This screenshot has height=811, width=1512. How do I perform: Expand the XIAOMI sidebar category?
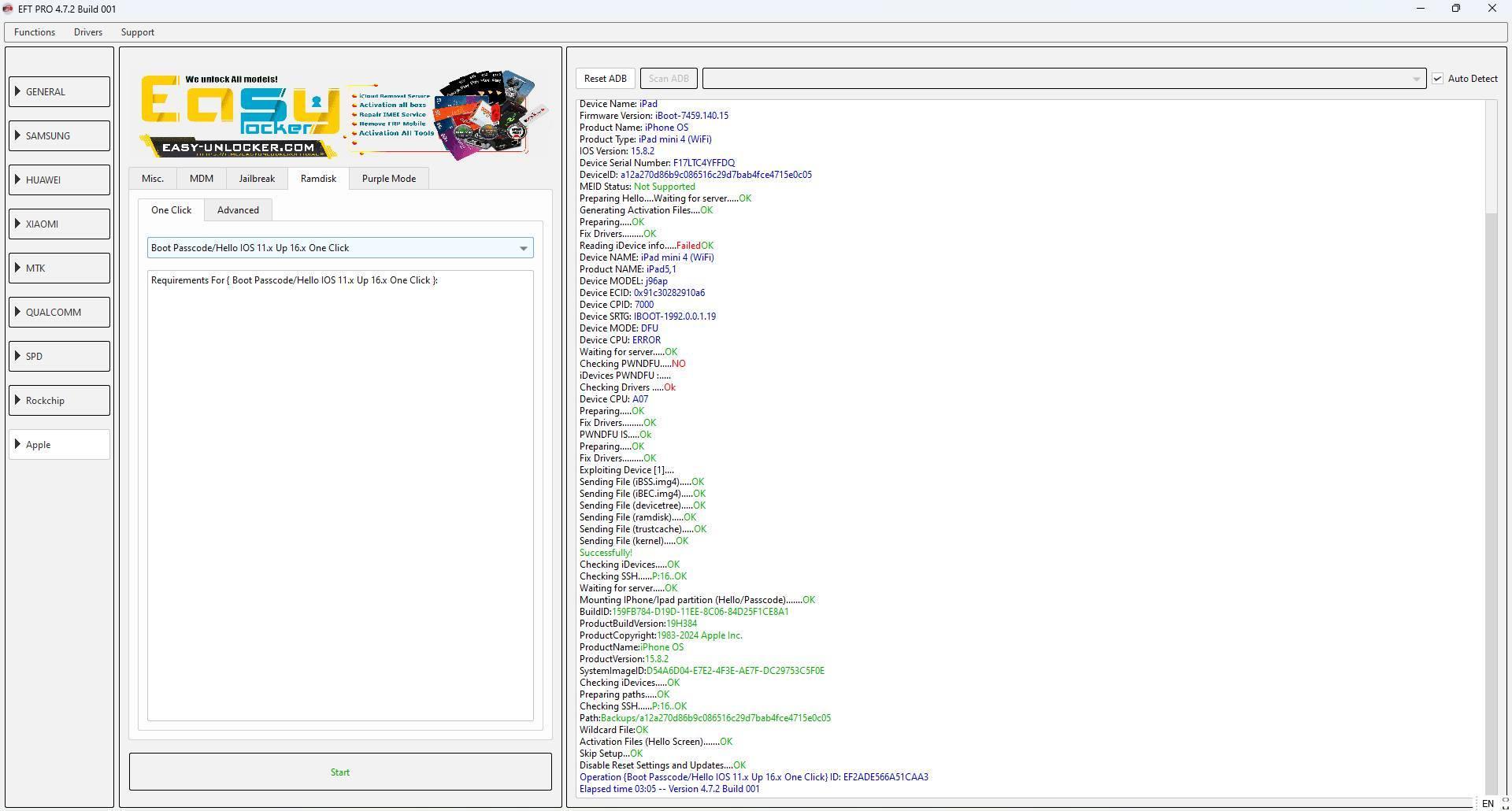tap(59, 224)
